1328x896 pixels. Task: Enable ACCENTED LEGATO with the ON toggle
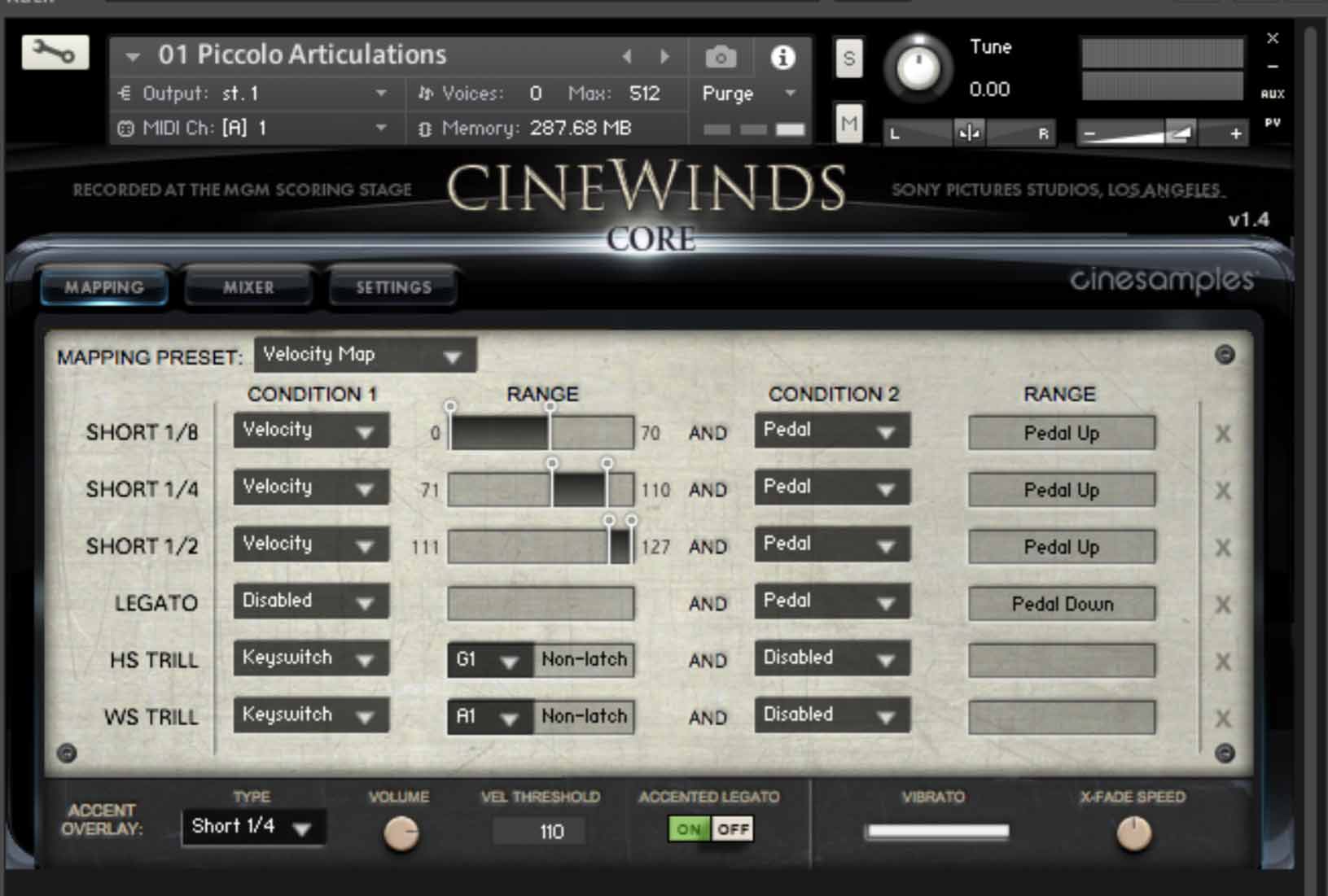pyautogui.click(x=688, y=828)
